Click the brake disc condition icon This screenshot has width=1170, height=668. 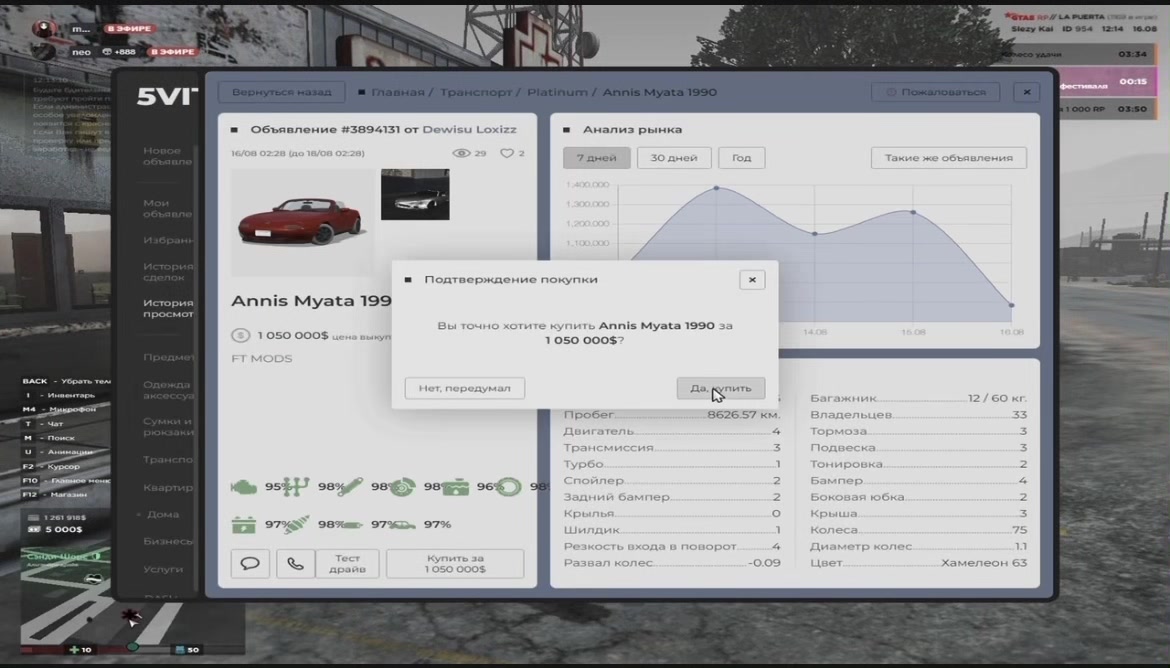pos(403,487)
